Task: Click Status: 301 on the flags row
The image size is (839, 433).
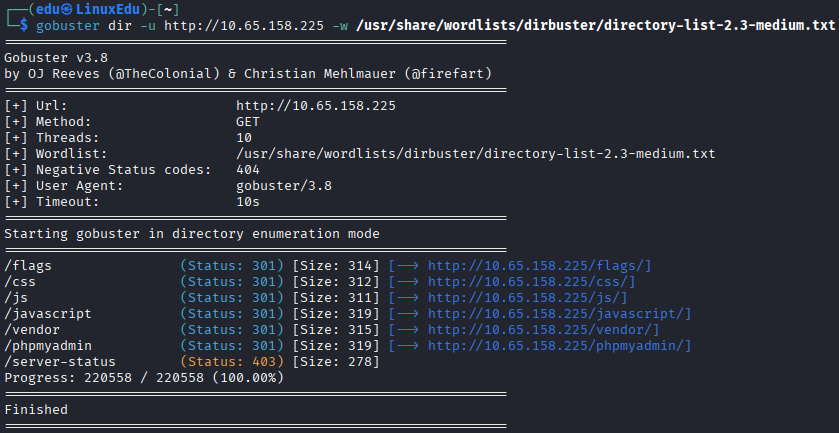Action: pos(232,265)
